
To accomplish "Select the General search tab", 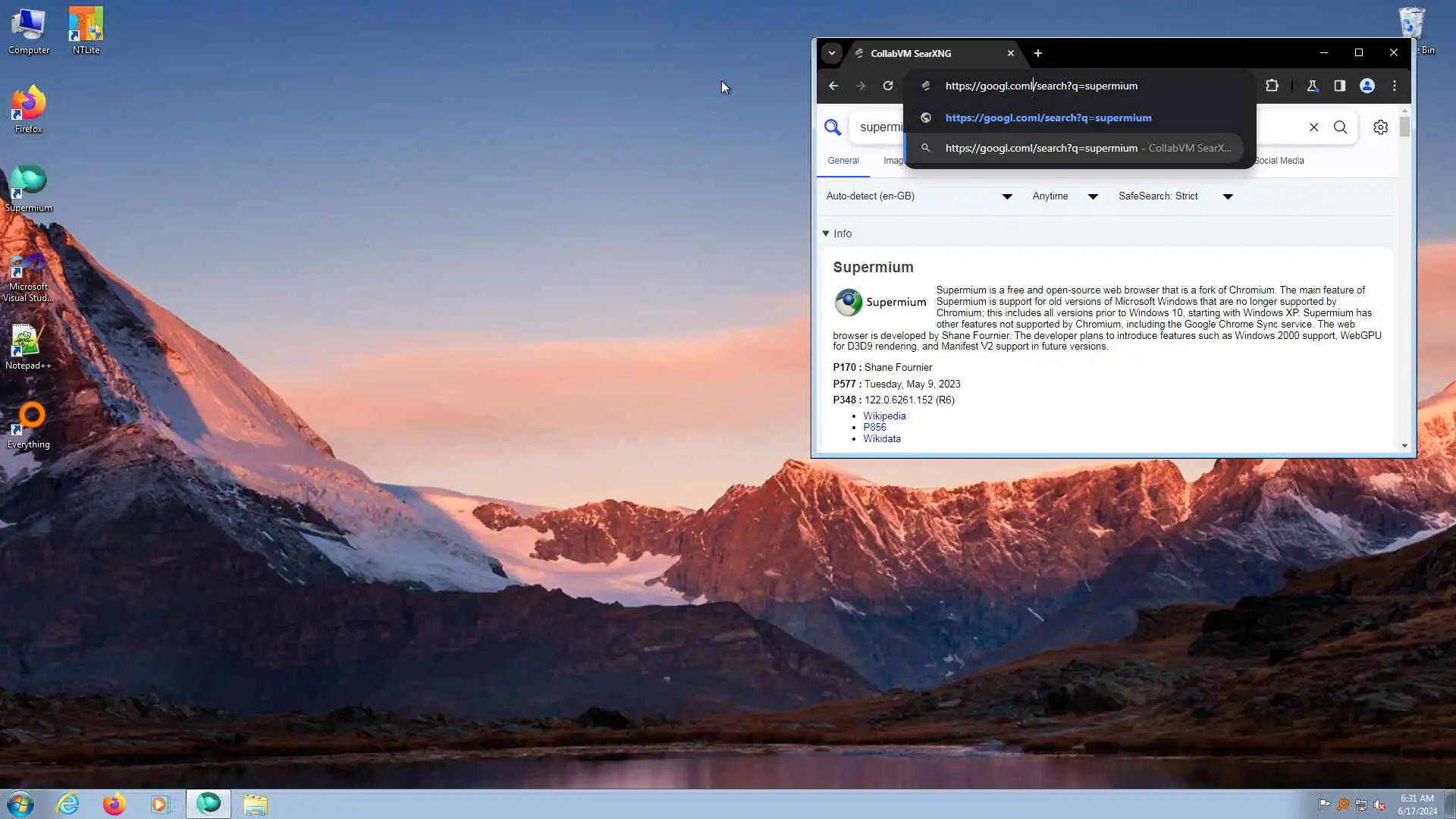I will (843, 161).
